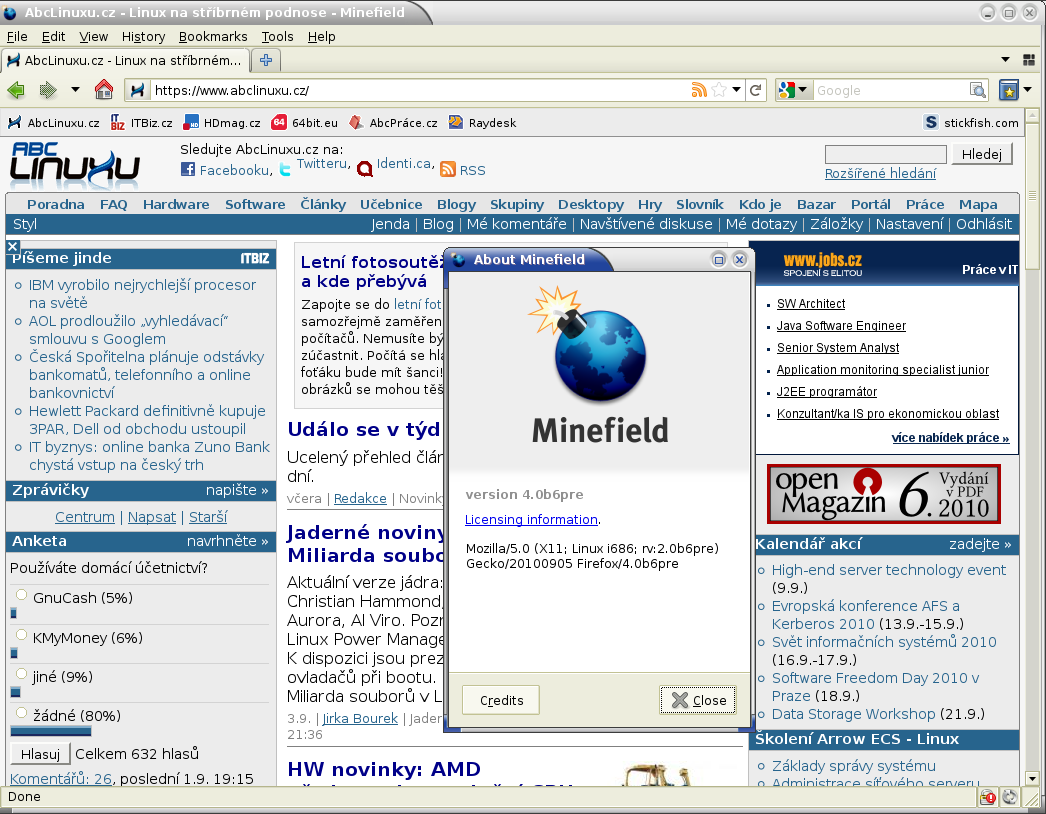Submit the poll with Hlasuj button
Viewport: 1046px width, 814px height.
(x=40, y=754)
